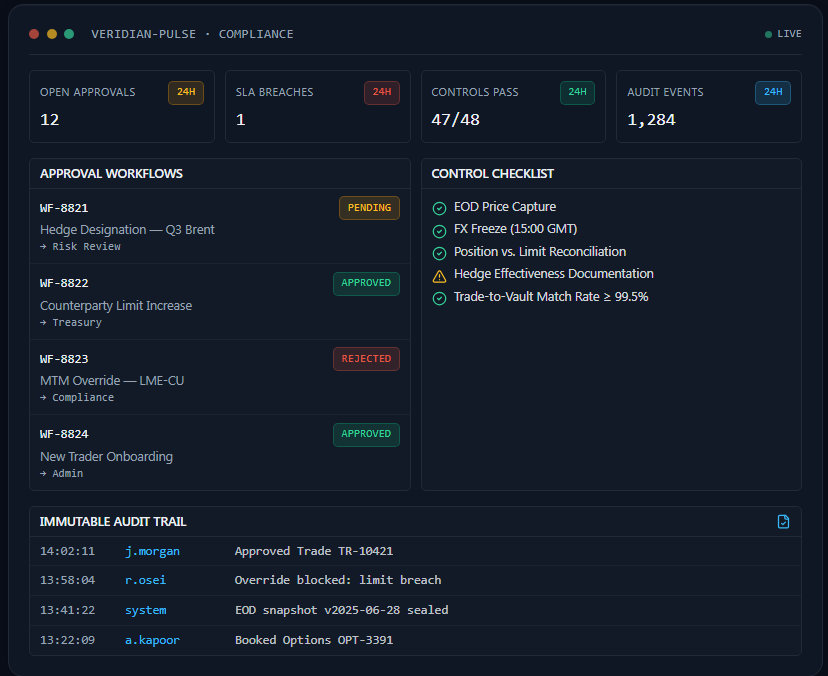Click the LIVE status text
Screen dimensions: 828x676
point(789,34)
